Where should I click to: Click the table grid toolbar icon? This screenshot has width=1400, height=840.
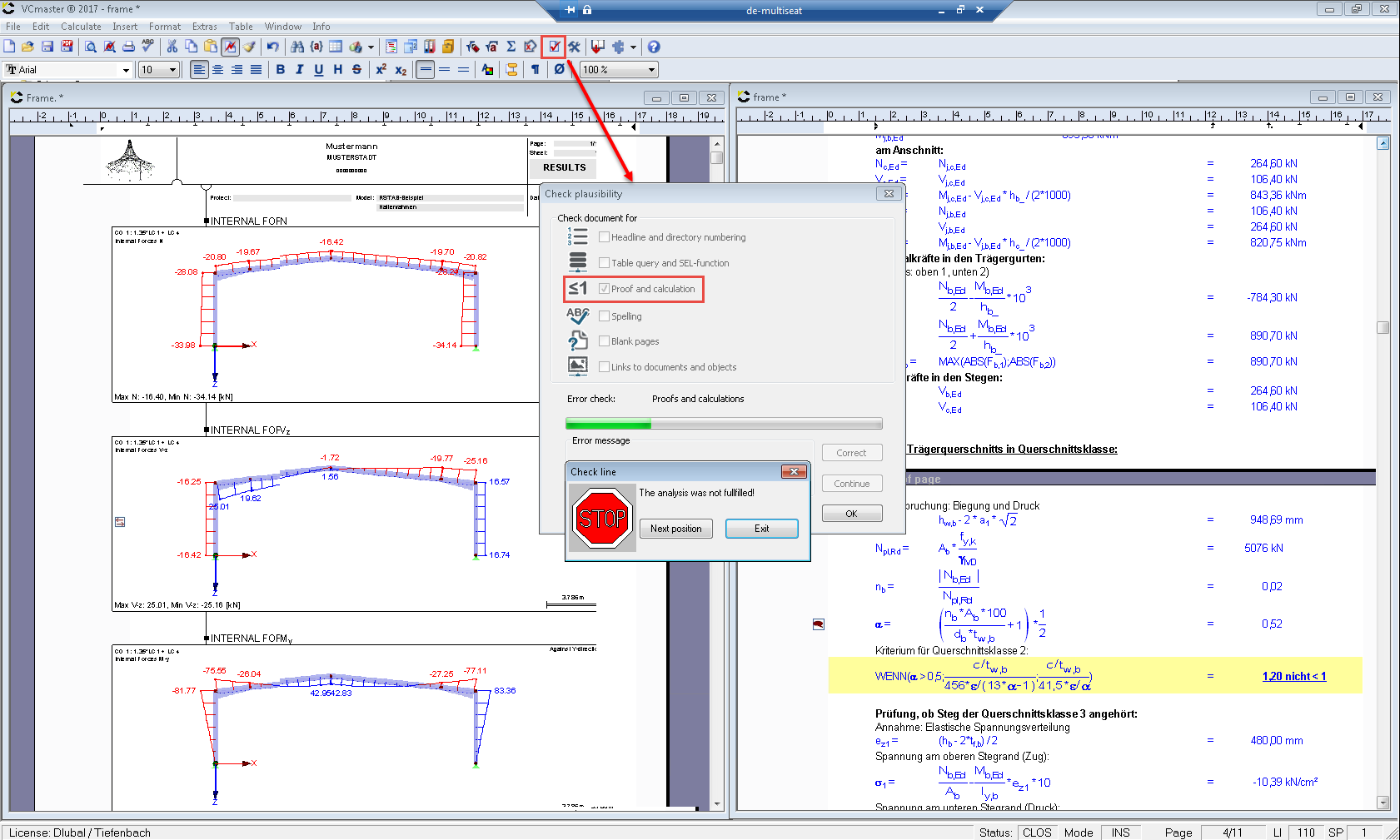[336, 47]
